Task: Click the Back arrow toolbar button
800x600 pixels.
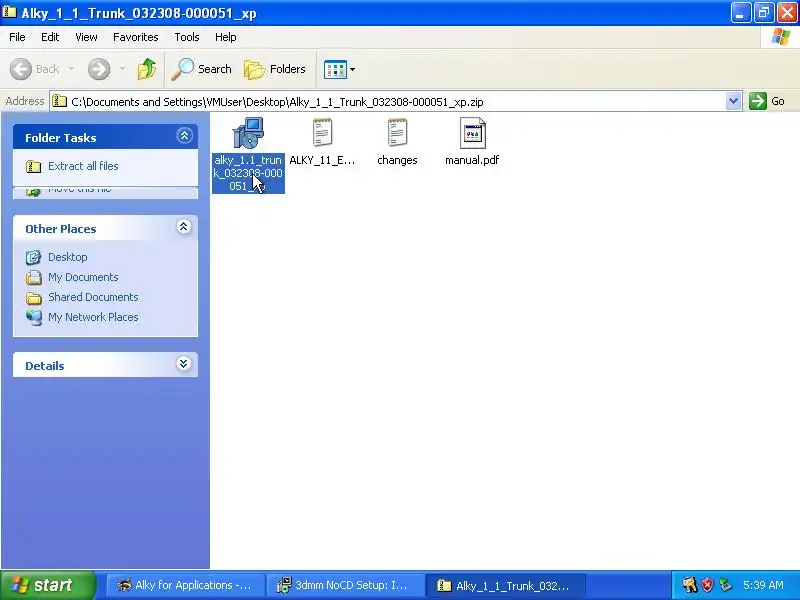Action: [x=21, y=69]
